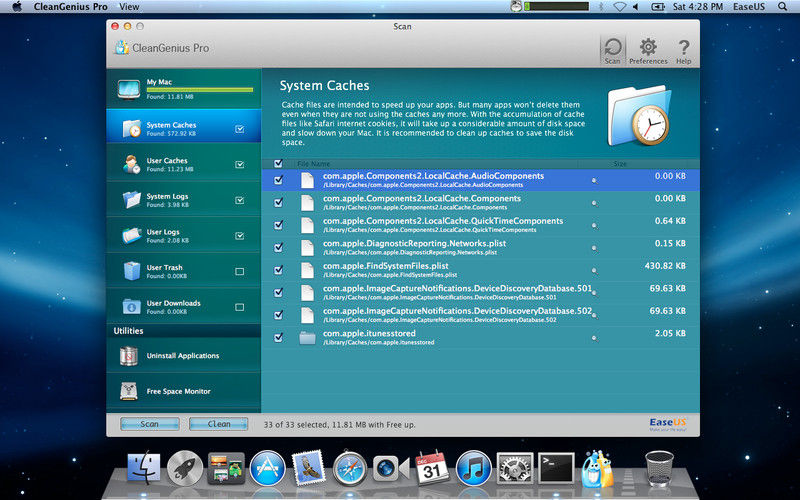Open User Downloads category
The height and width of the screenshot is (500, 800).
pyautogui.click(x=184, y=307)
